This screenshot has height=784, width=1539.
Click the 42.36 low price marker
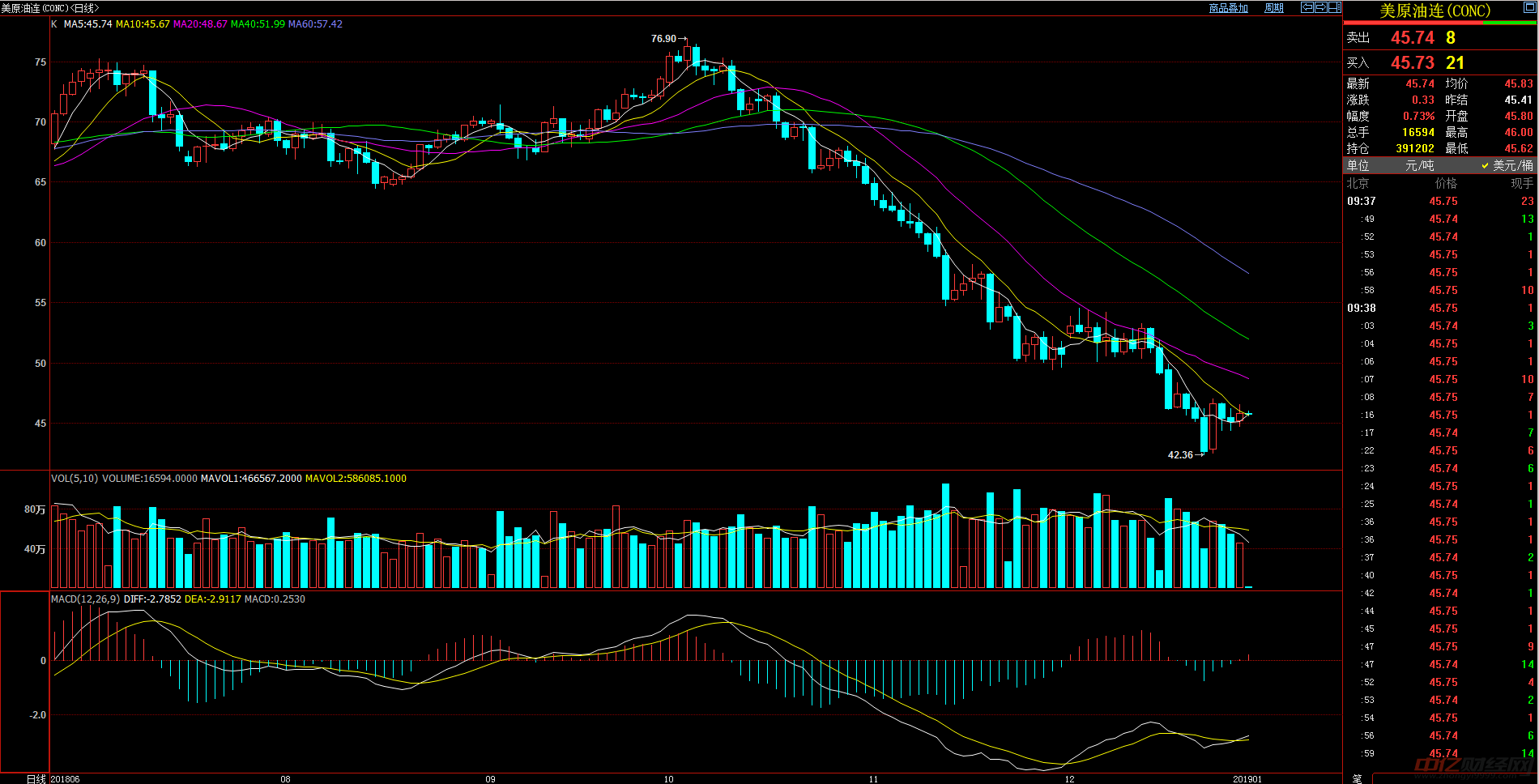tap(1180, 455)
